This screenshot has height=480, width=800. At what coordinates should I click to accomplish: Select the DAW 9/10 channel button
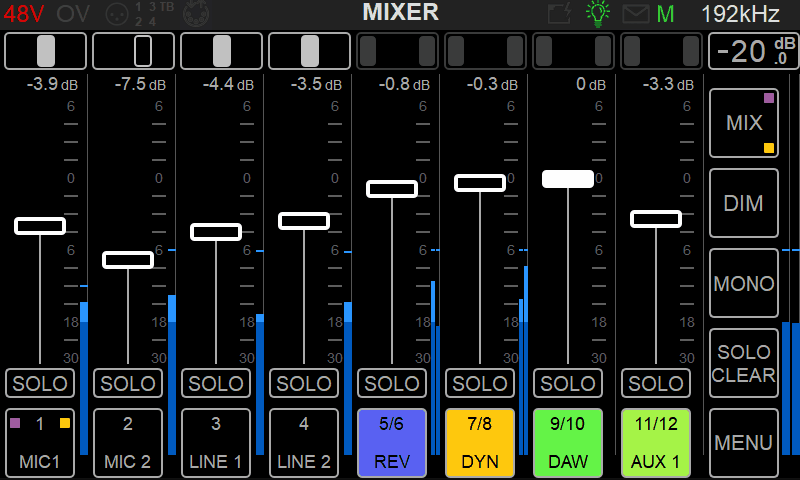[x=568, y=442]
